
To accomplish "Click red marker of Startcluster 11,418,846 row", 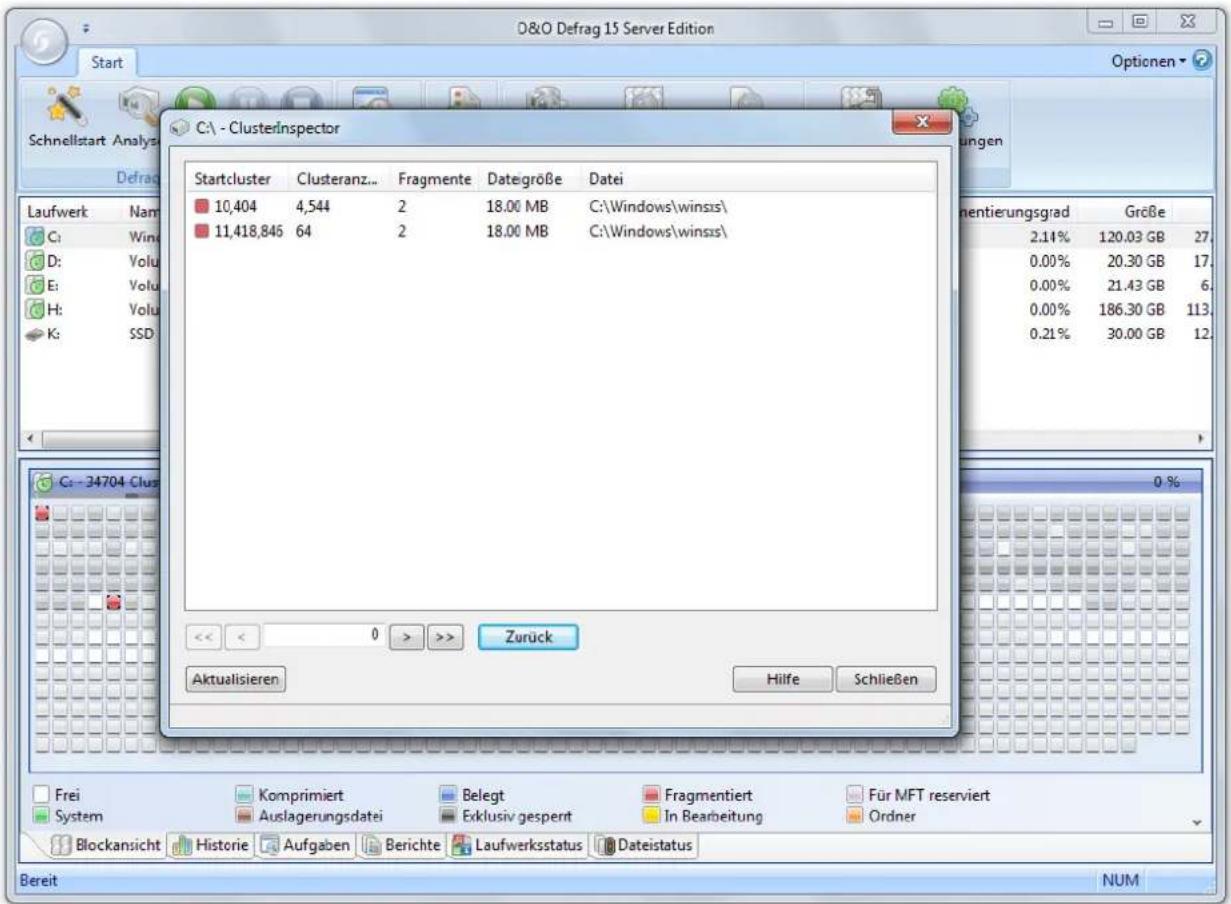I will coord(202,232).
